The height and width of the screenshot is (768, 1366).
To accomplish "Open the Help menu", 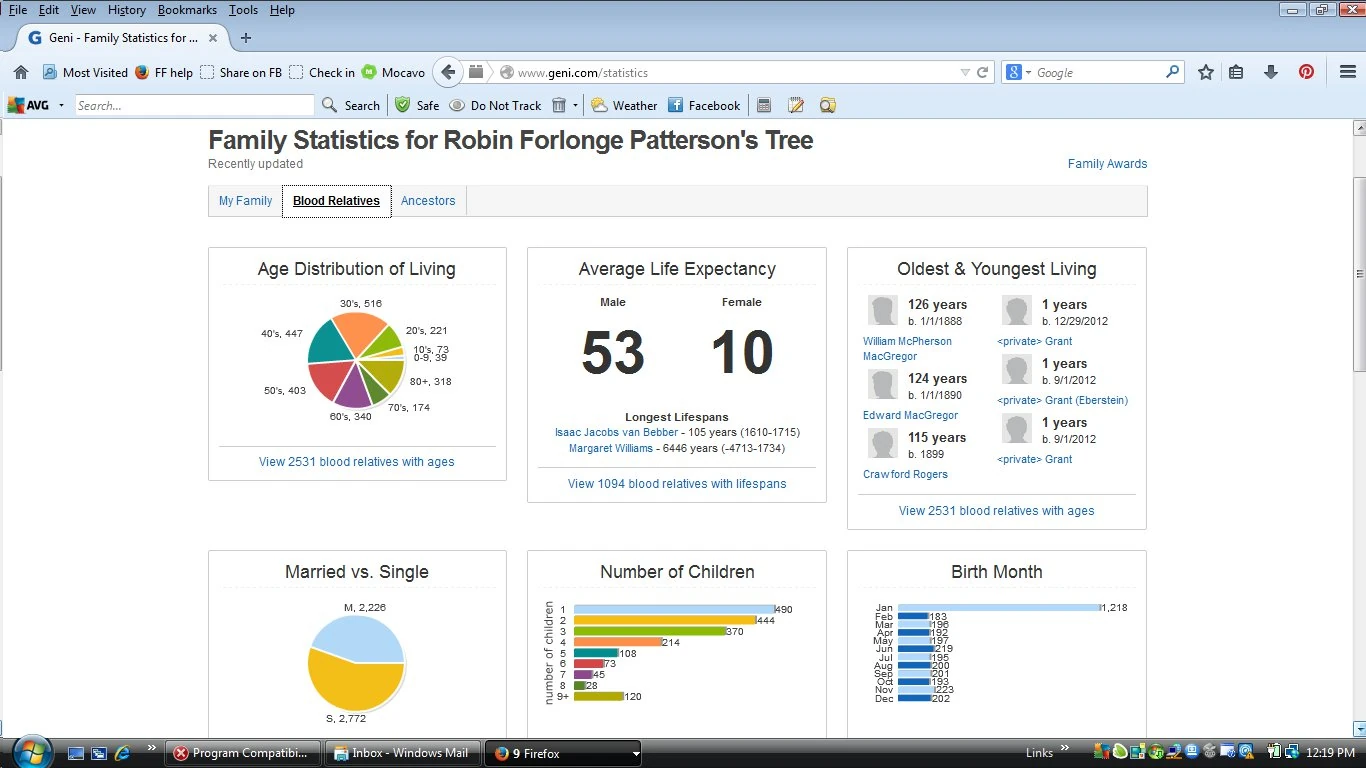I will 282,10.
